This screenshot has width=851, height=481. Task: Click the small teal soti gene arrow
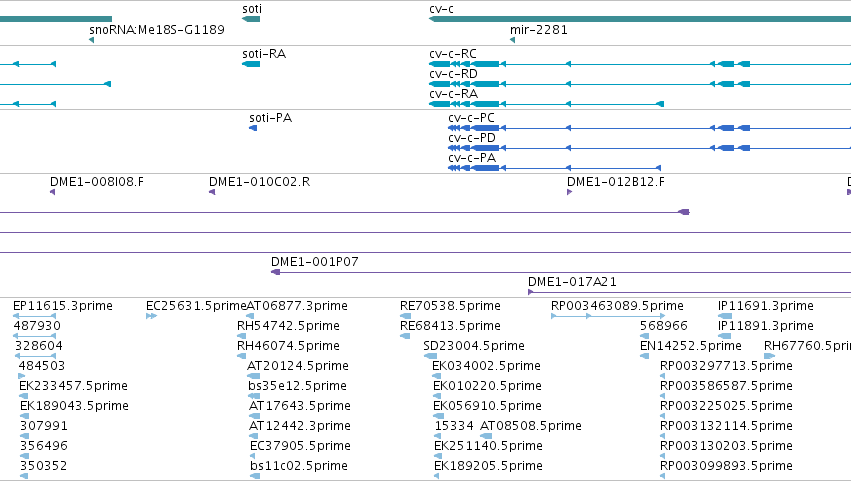click(251, 19)
